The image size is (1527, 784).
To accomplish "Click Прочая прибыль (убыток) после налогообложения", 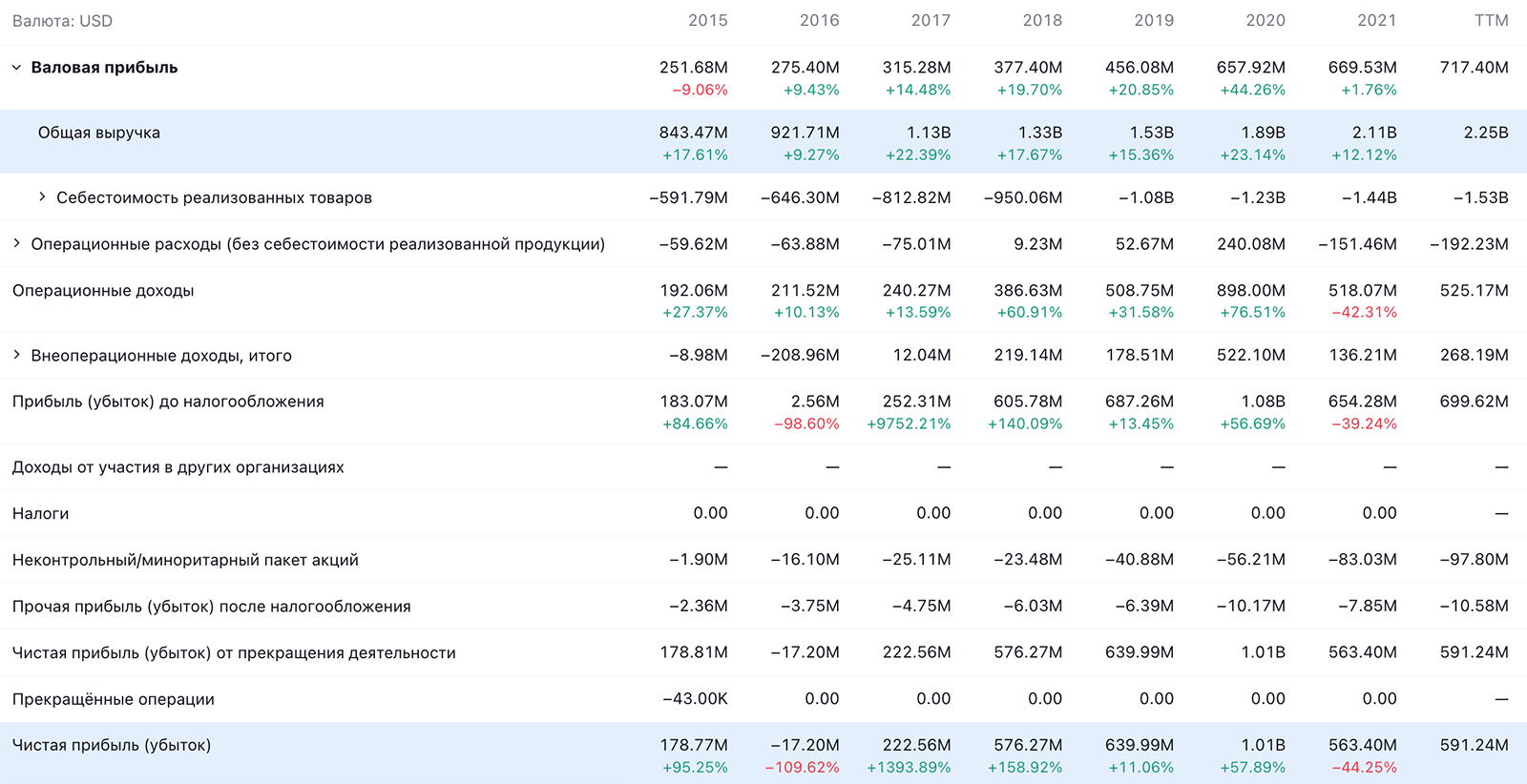I will 212,607.
